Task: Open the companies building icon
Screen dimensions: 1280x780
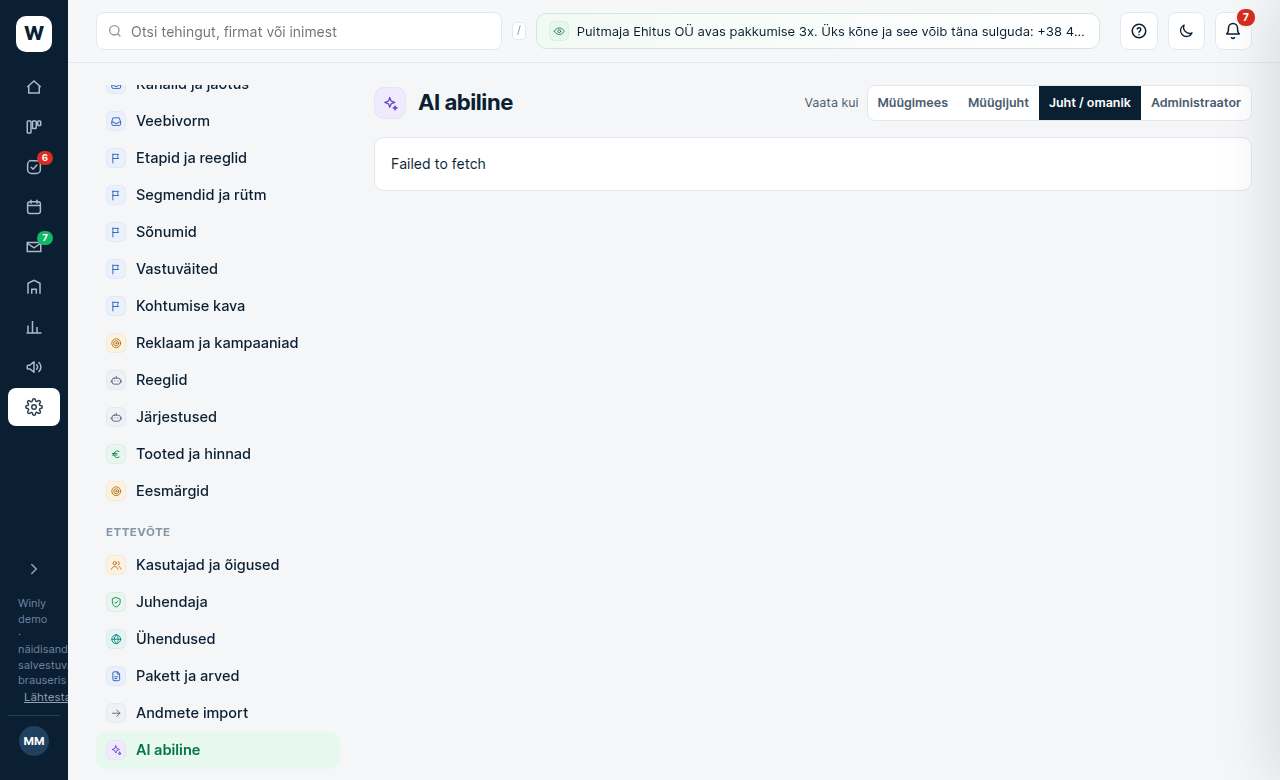Action: click(x=34, y=287)
